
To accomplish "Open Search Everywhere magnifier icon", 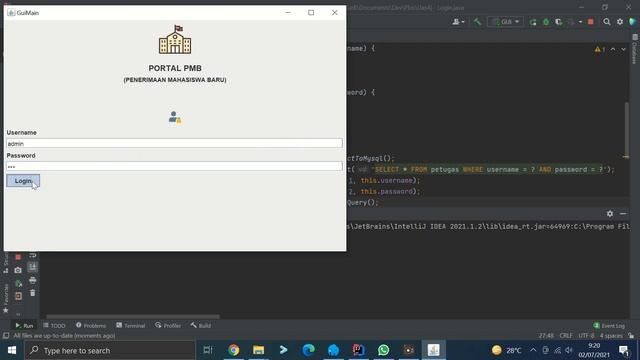I will (607, 22).
